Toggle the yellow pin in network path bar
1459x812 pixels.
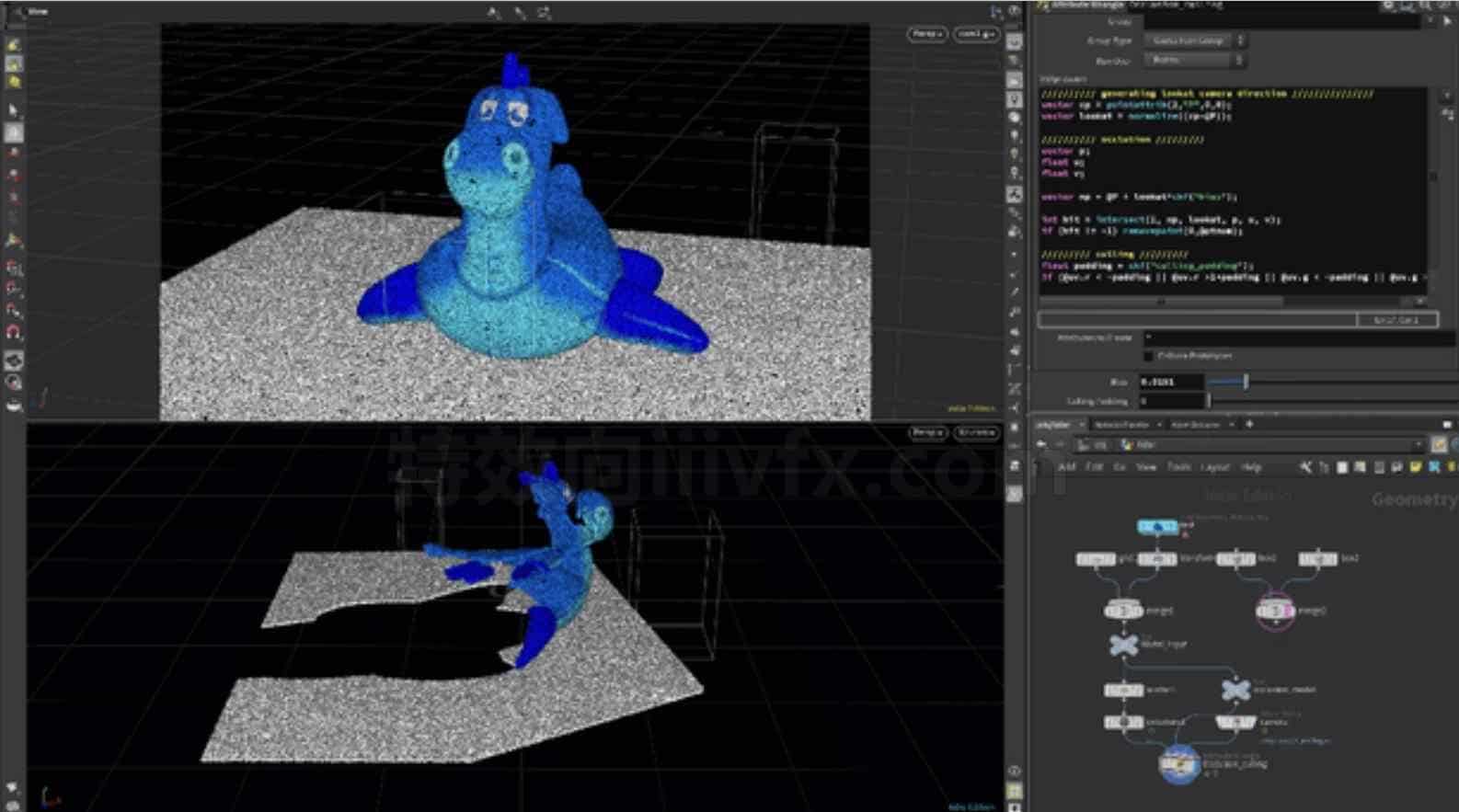[1440, 445]
